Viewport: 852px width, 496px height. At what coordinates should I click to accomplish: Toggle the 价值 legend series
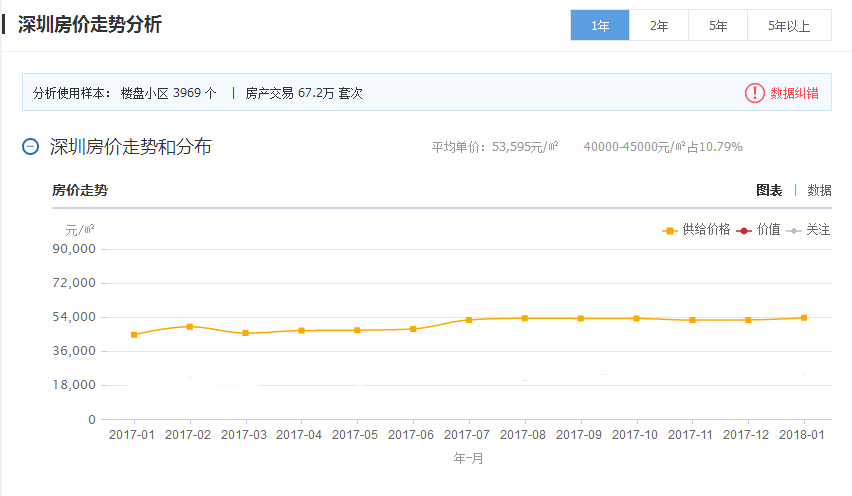coord(758,230)
